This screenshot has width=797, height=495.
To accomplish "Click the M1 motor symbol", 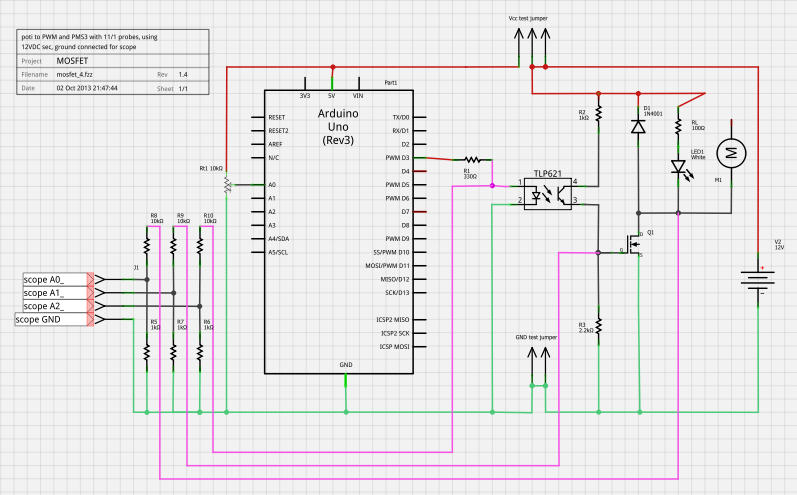I will [731, 153].
